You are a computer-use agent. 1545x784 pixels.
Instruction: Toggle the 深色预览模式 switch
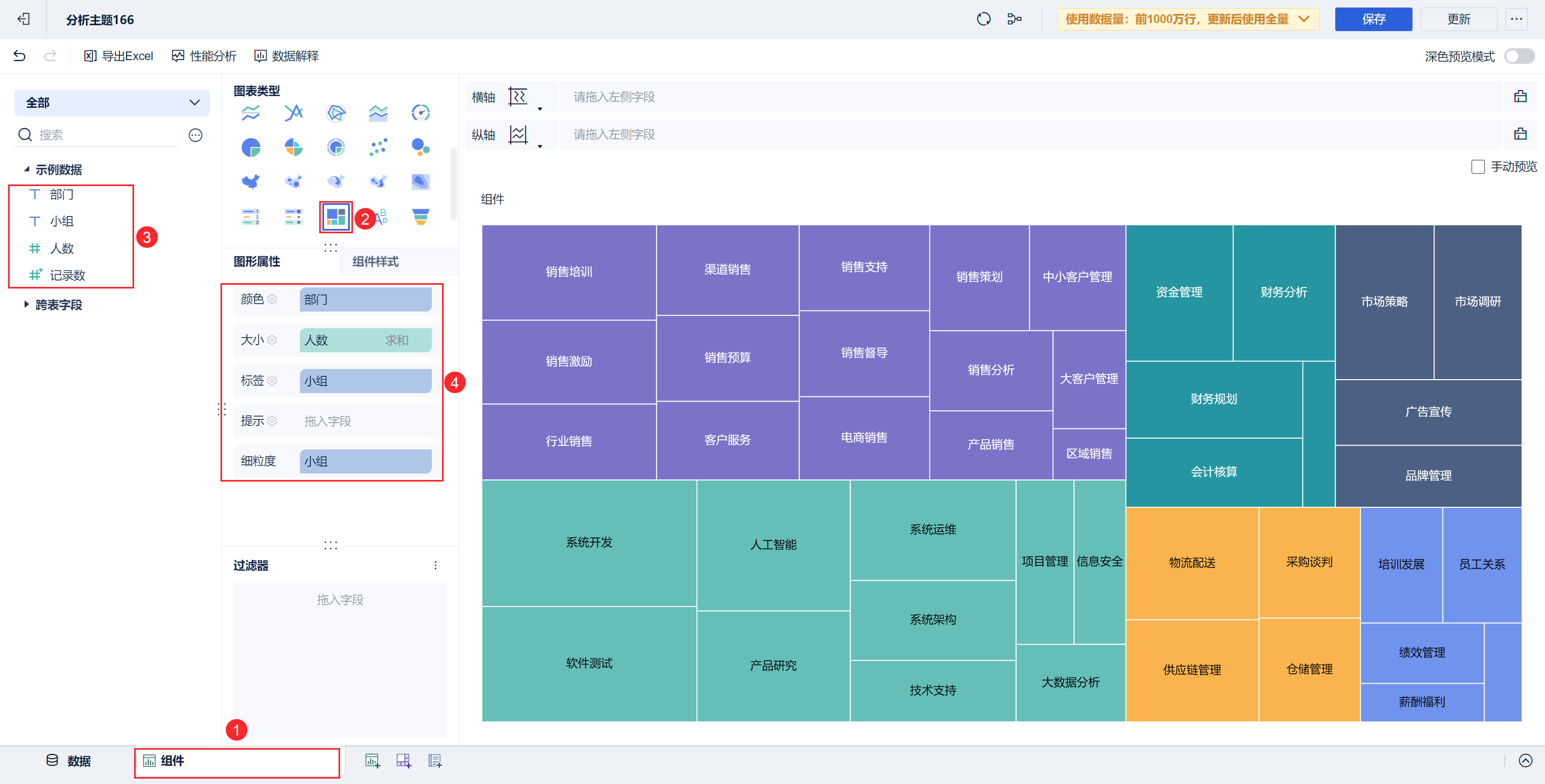pos(1519,56)
